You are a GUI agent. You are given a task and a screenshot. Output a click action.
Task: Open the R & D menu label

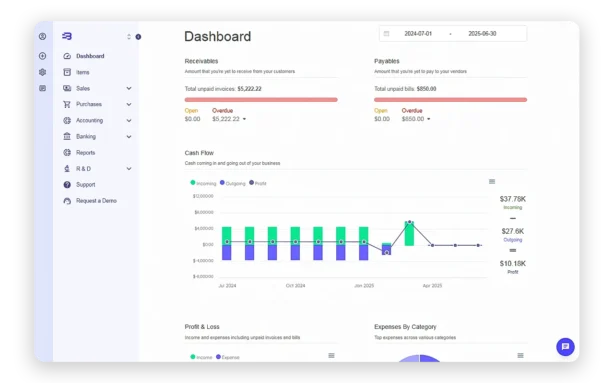[x=83, y=168]
